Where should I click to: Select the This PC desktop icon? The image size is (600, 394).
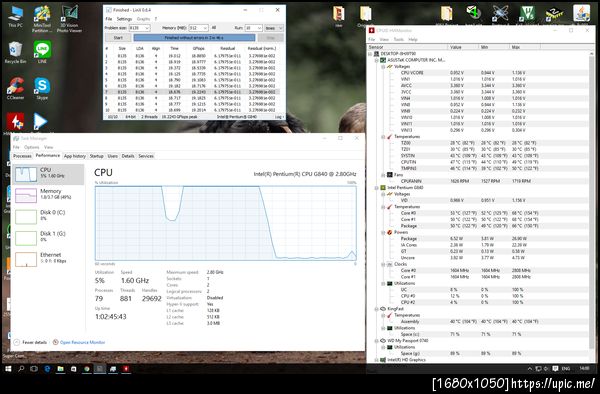[x=15, y=16]
